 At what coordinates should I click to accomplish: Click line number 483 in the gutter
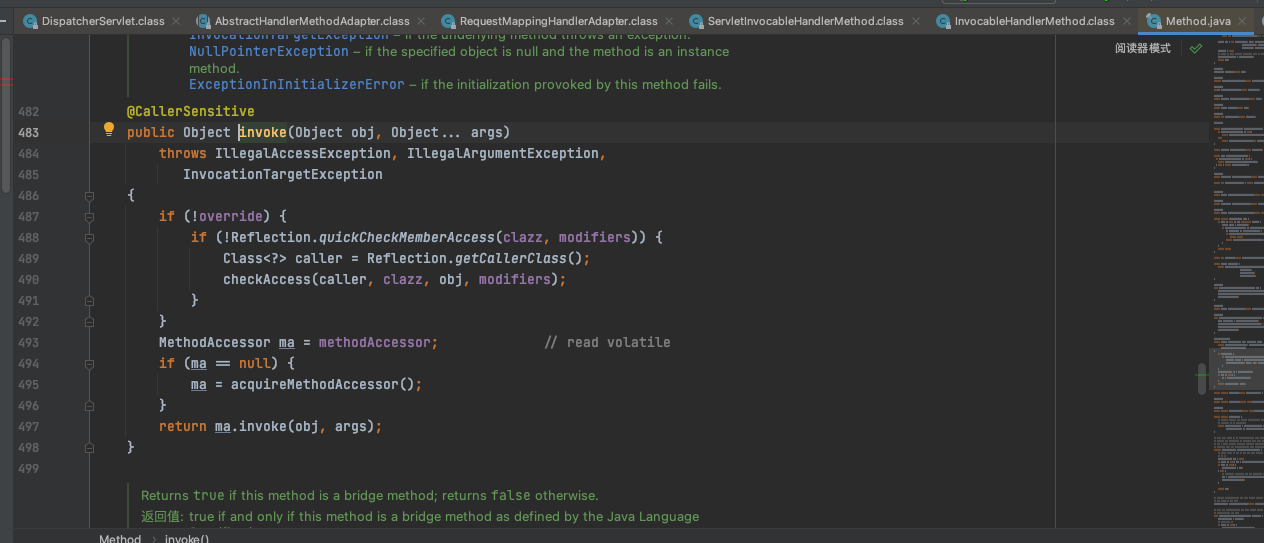pos(29,132)
